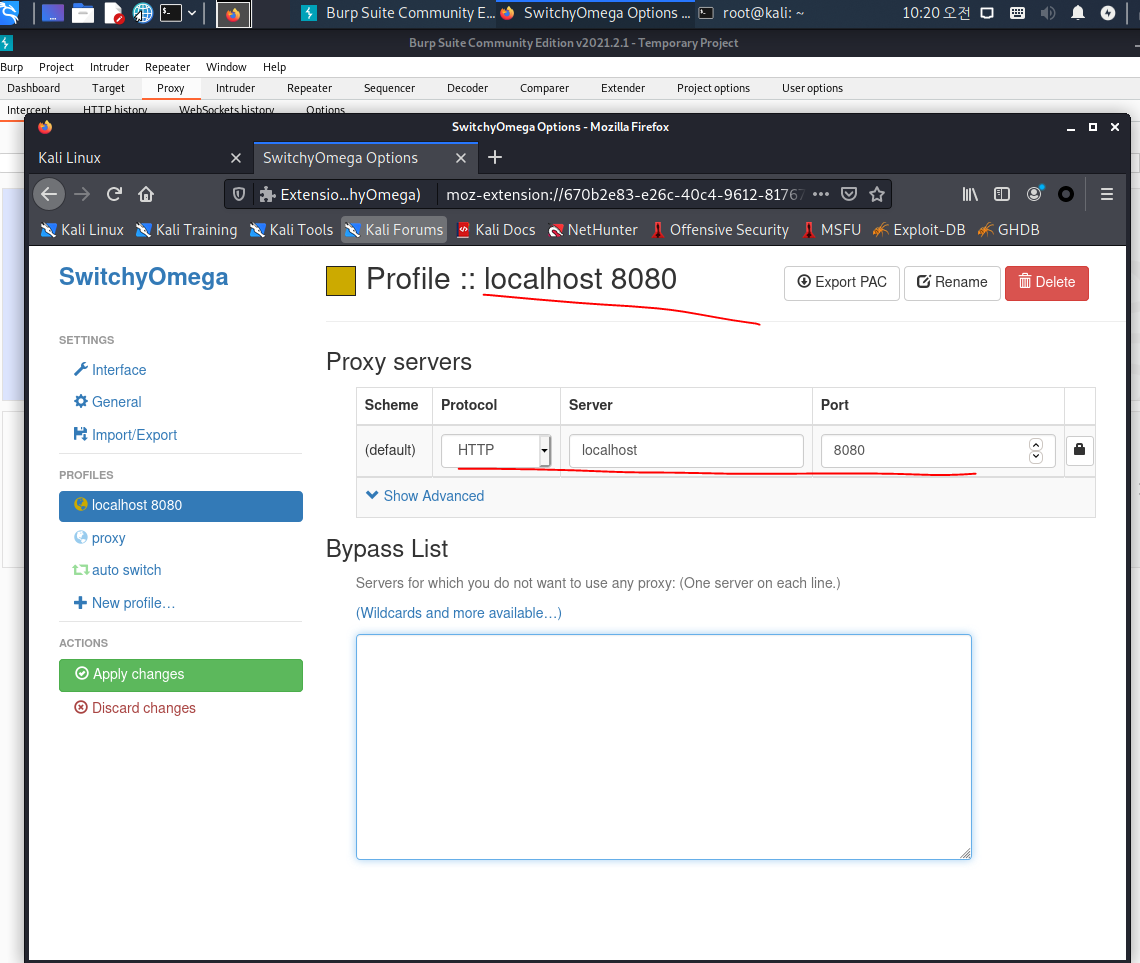Viewport: 1140px width, 963px height.
Task: Decrease the port number with down stepper
Action: pyautogui.click(x=1036, y=456)
